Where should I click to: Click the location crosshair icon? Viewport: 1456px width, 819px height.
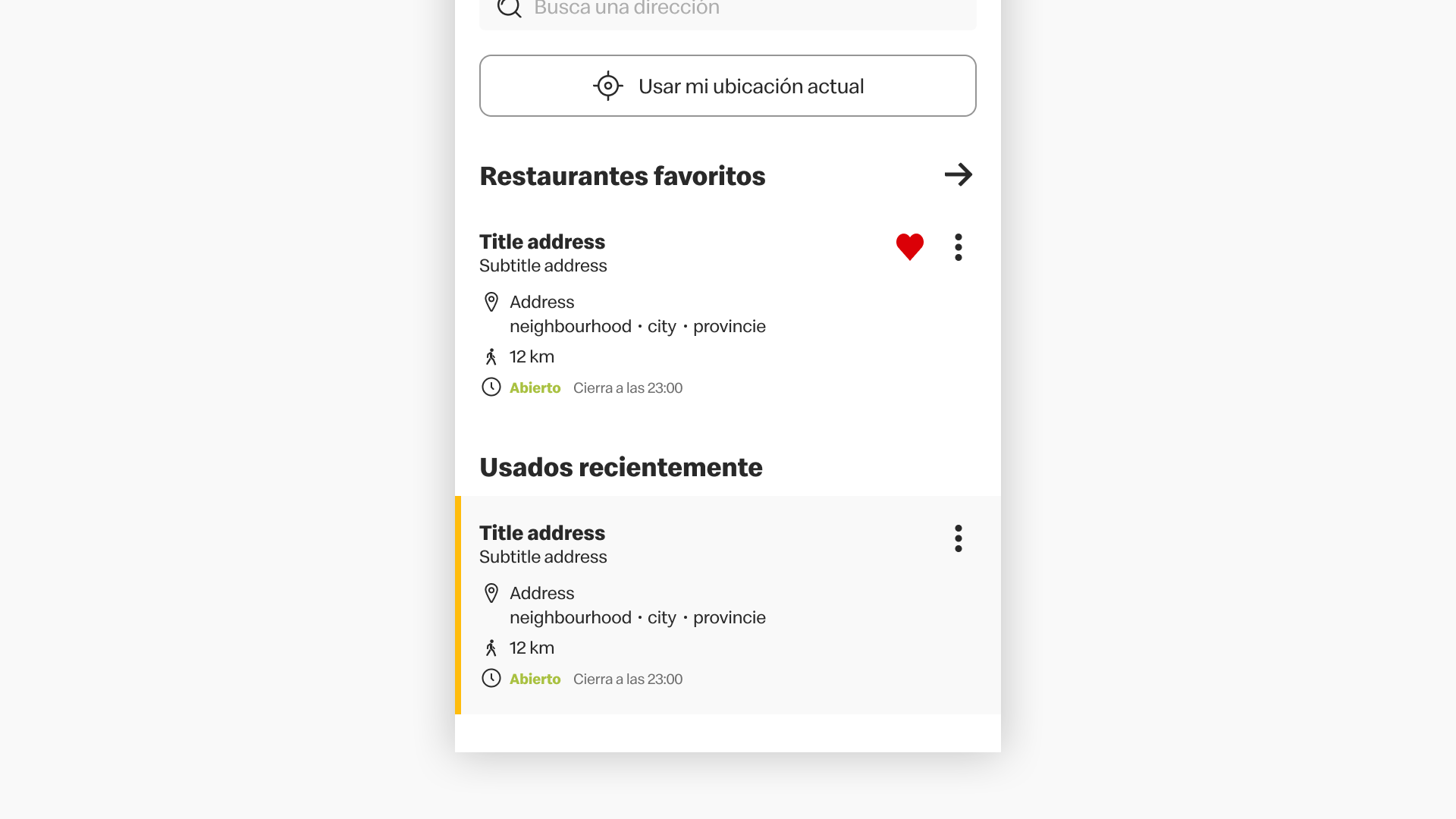pos(607,86)
